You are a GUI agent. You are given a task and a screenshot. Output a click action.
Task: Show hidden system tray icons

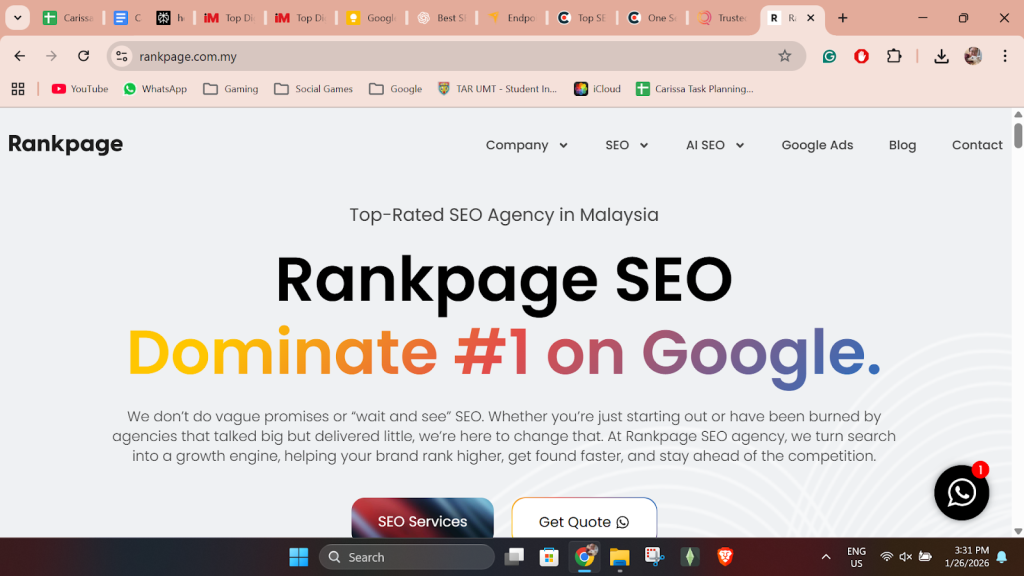825,557
